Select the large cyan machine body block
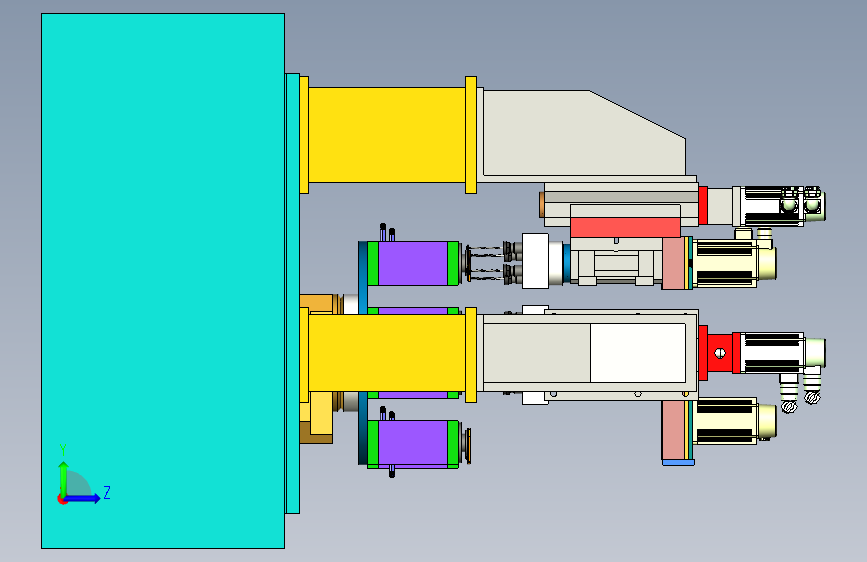The height and width of the screenshot is (562, 867). point(163,281)
